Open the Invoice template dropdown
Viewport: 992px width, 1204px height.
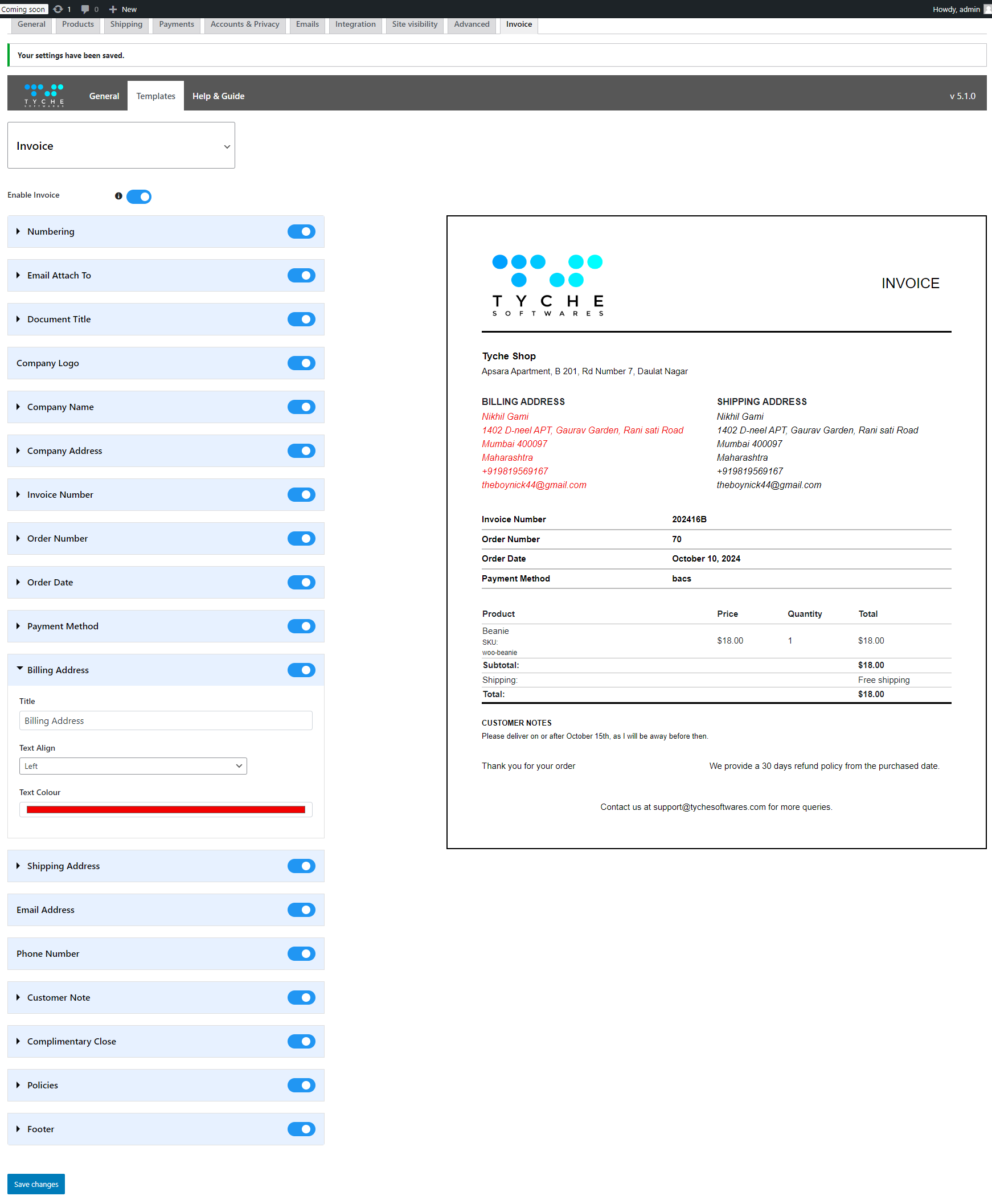121,145
